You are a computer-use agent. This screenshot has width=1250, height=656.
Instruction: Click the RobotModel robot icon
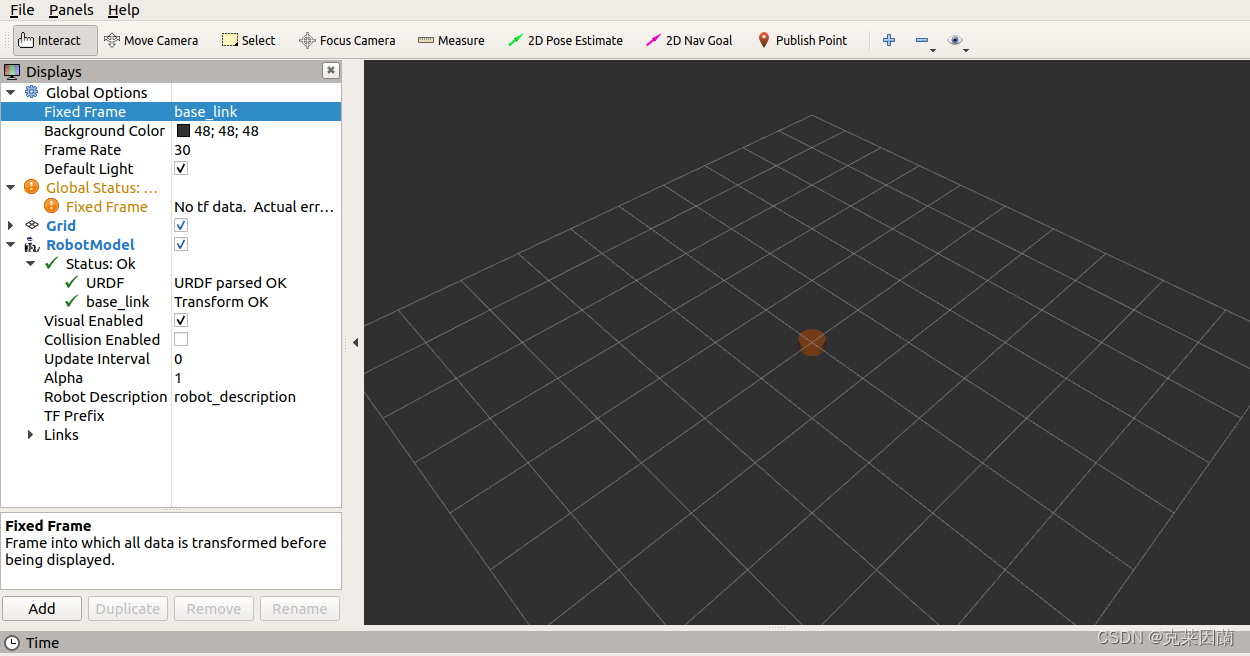pos(32,244)
